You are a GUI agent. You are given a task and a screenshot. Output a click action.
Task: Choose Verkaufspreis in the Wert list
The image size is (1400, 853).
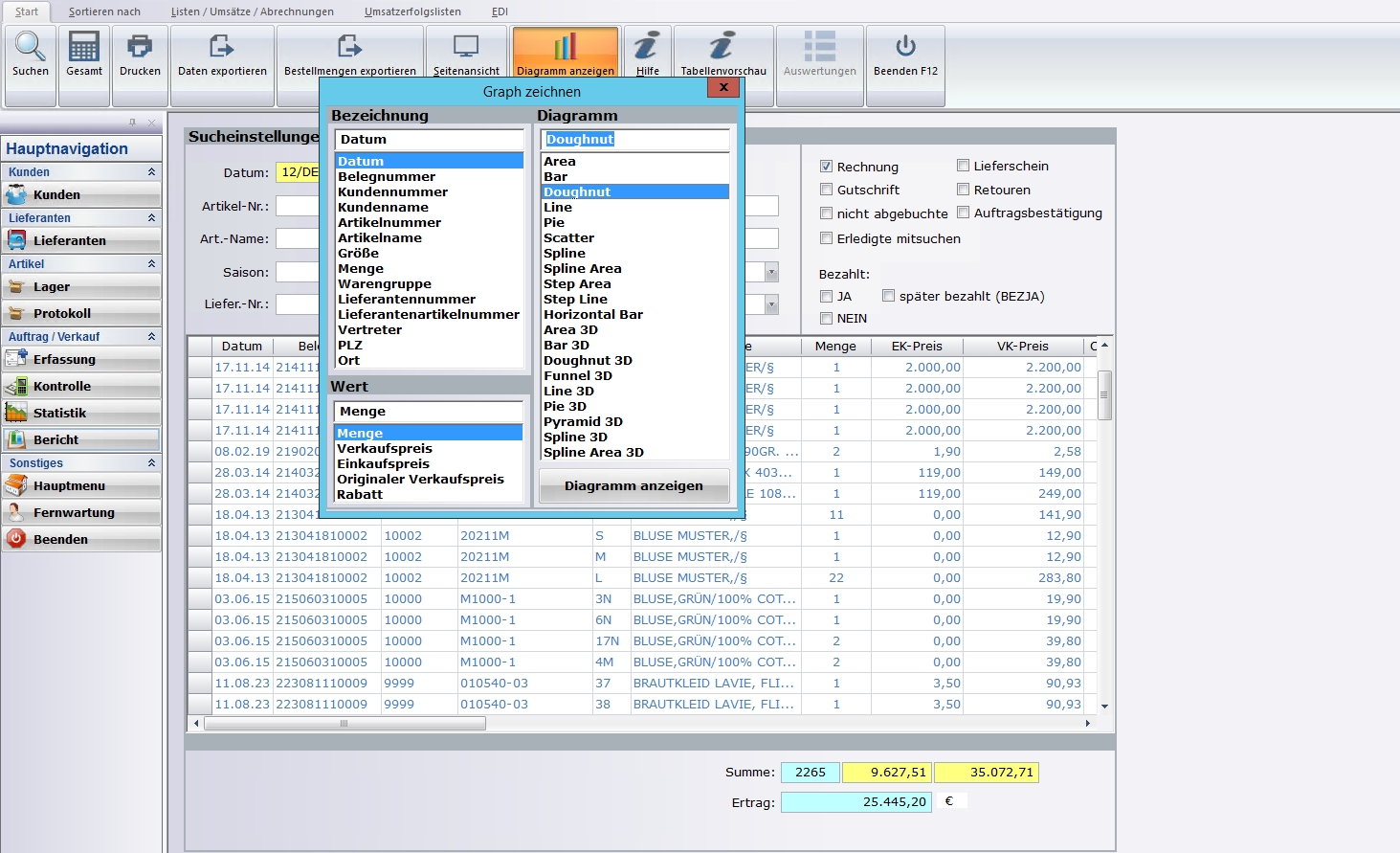point(385,449)
